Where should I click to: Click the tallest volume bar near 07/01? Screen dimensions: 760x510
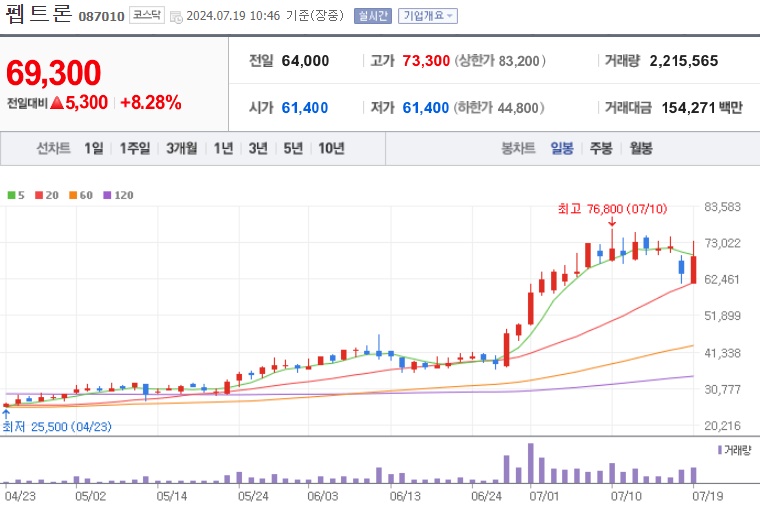click(531, 463)
